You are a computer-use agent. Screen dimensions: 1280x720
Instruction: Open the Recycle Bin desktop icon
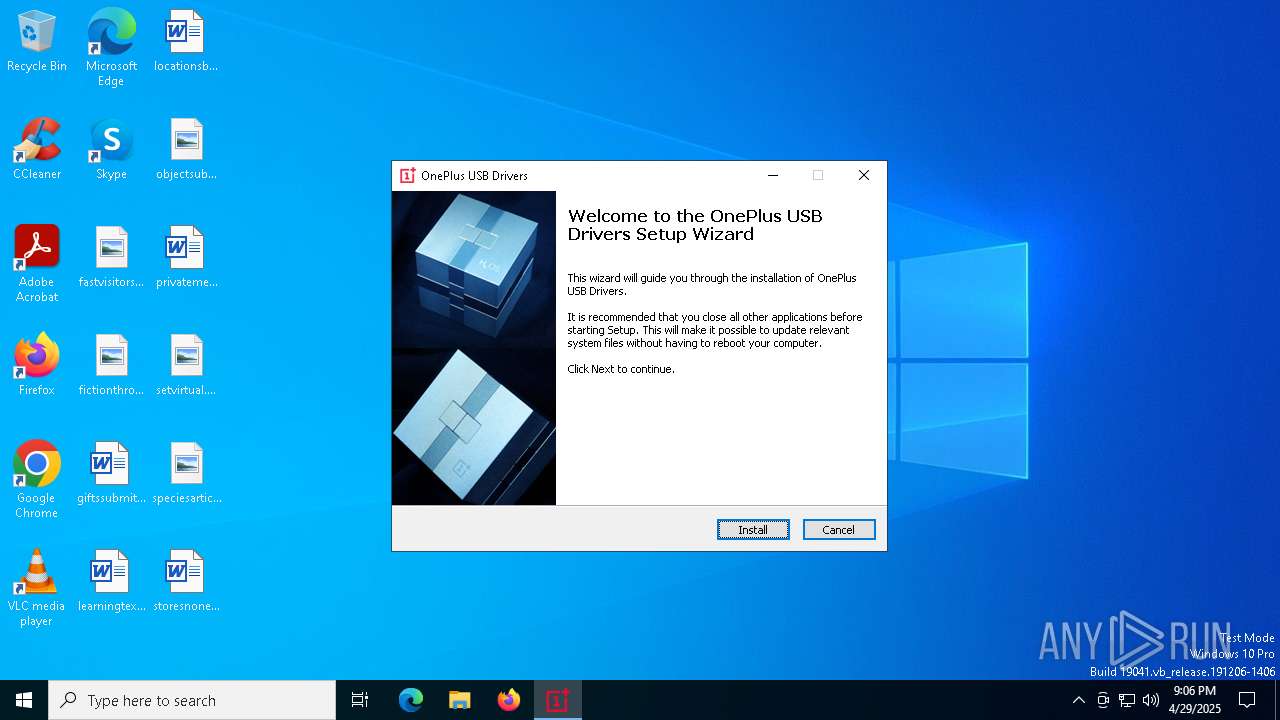37,42
